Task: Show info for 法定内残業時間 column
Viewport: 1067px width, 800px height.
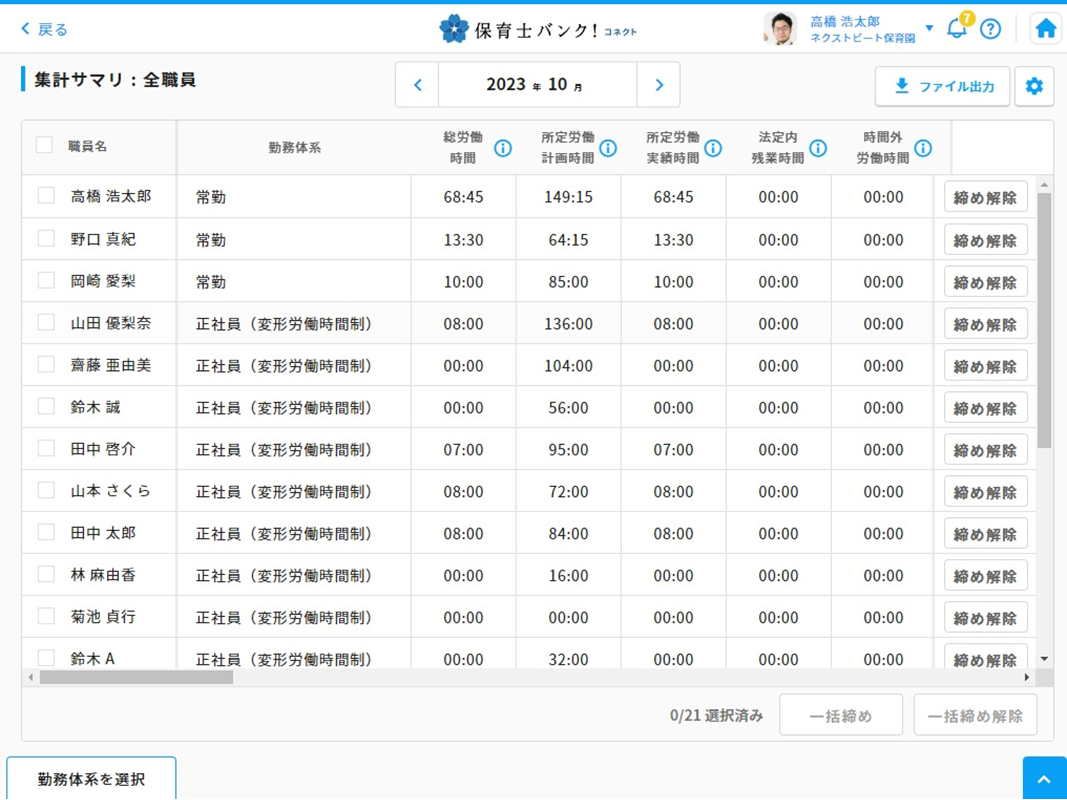Action: 818,148
